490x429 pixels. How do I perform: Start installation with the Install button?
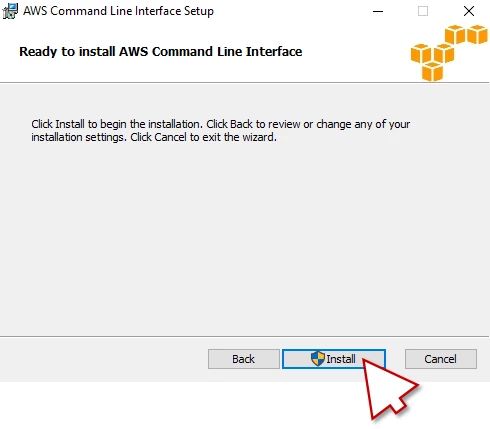(x=334, y=359)
